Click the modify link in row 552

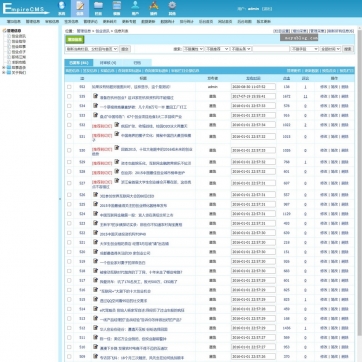coord(323,87)
